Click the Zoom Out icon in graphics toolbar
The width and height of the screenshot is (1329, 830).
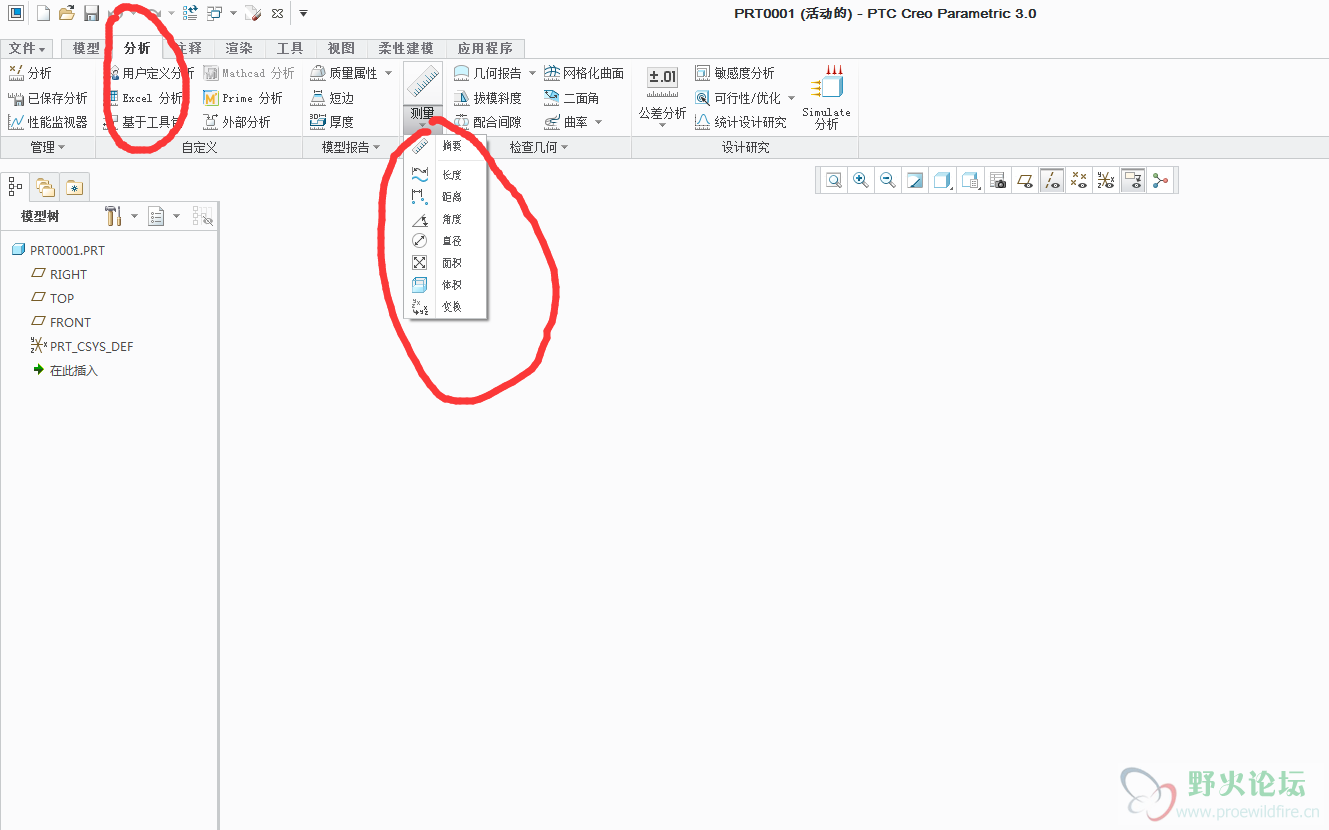[x=888, y=180]
